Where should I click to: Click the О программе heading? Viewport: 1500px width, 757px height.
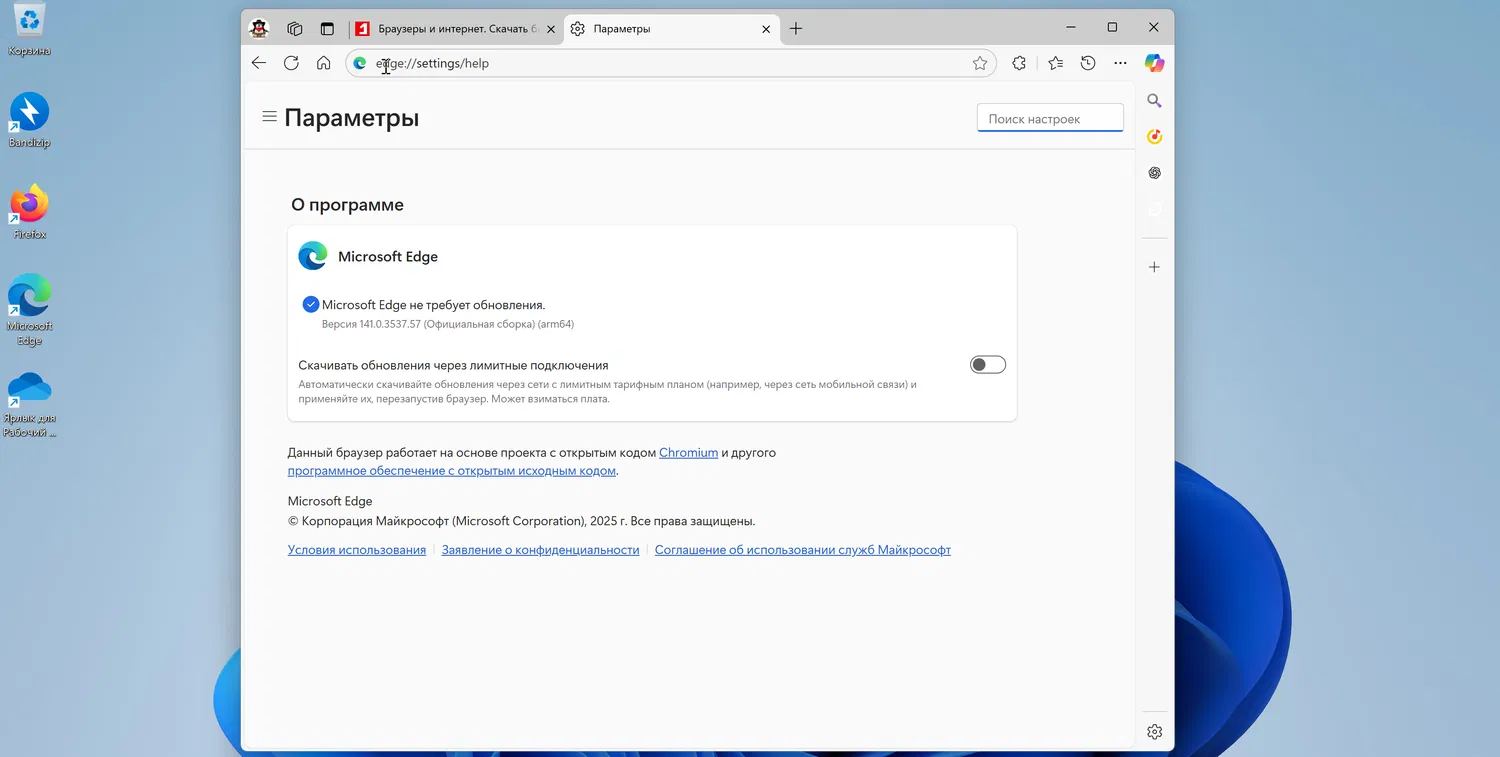[347, 205]
